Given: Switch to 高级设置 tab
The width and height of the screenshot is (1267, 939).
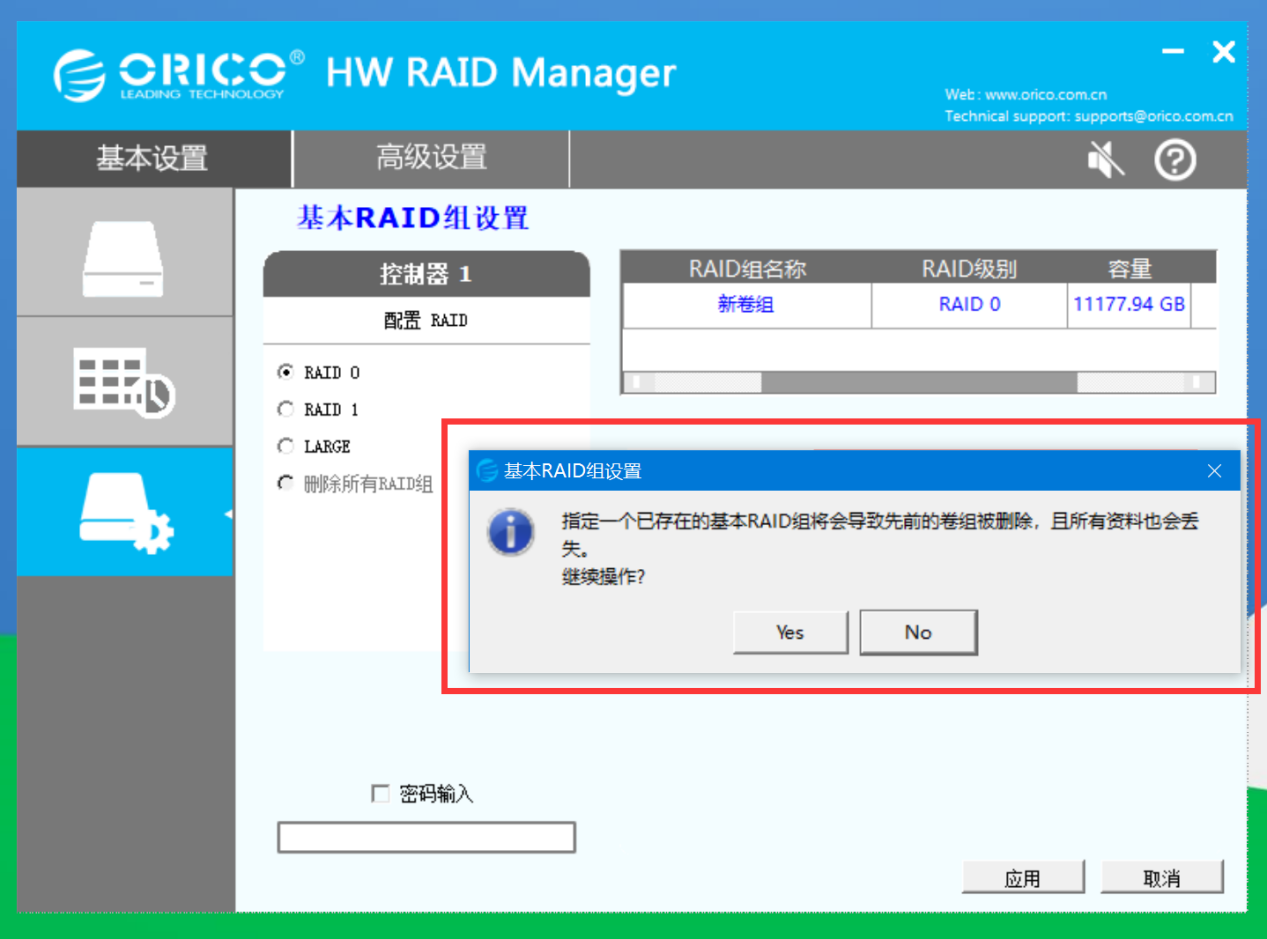Looking at the screenshot, I should (x=431, y=158).
